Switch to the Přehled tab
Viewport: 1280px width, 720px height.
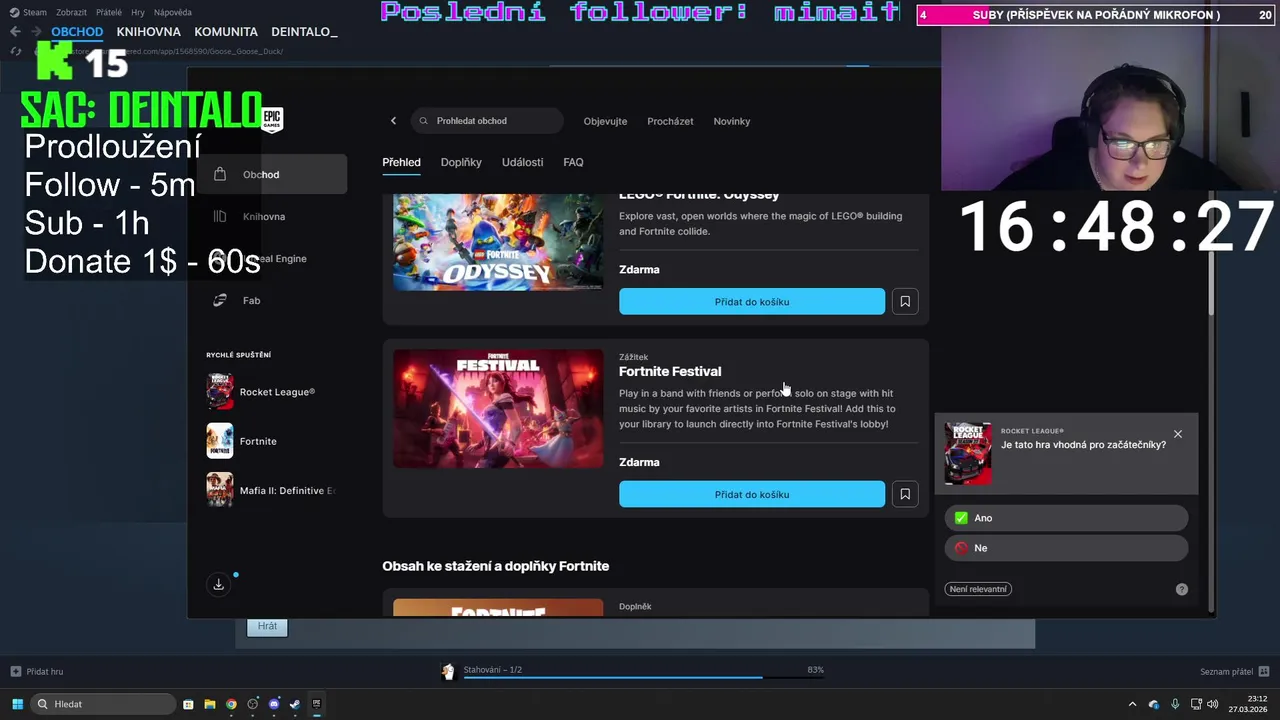401,162
